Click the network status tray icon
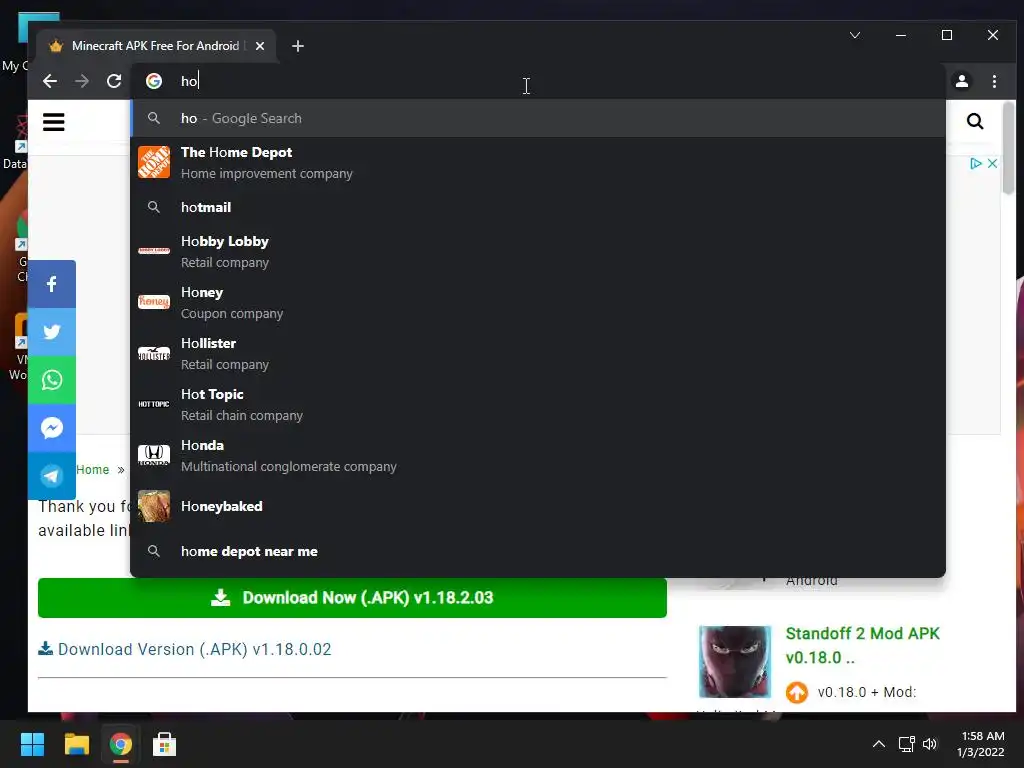Image resolution: width=1024 pixels, height=768 pixels. pyautogui.click(x=906, y=744)
